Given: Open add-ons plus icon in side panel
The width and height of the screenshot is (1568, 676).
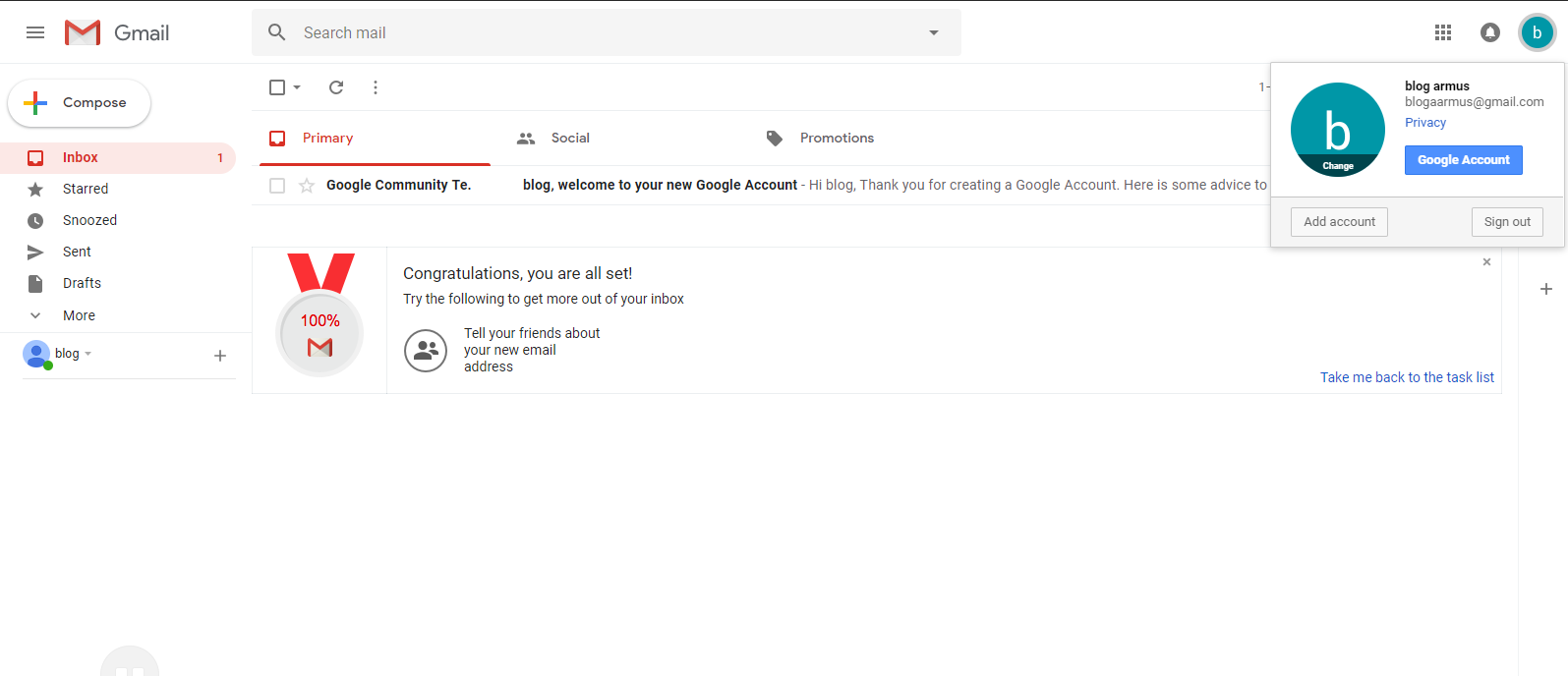Looking at the screenshot, I should pyautogui.click(x=1546, y=289).
